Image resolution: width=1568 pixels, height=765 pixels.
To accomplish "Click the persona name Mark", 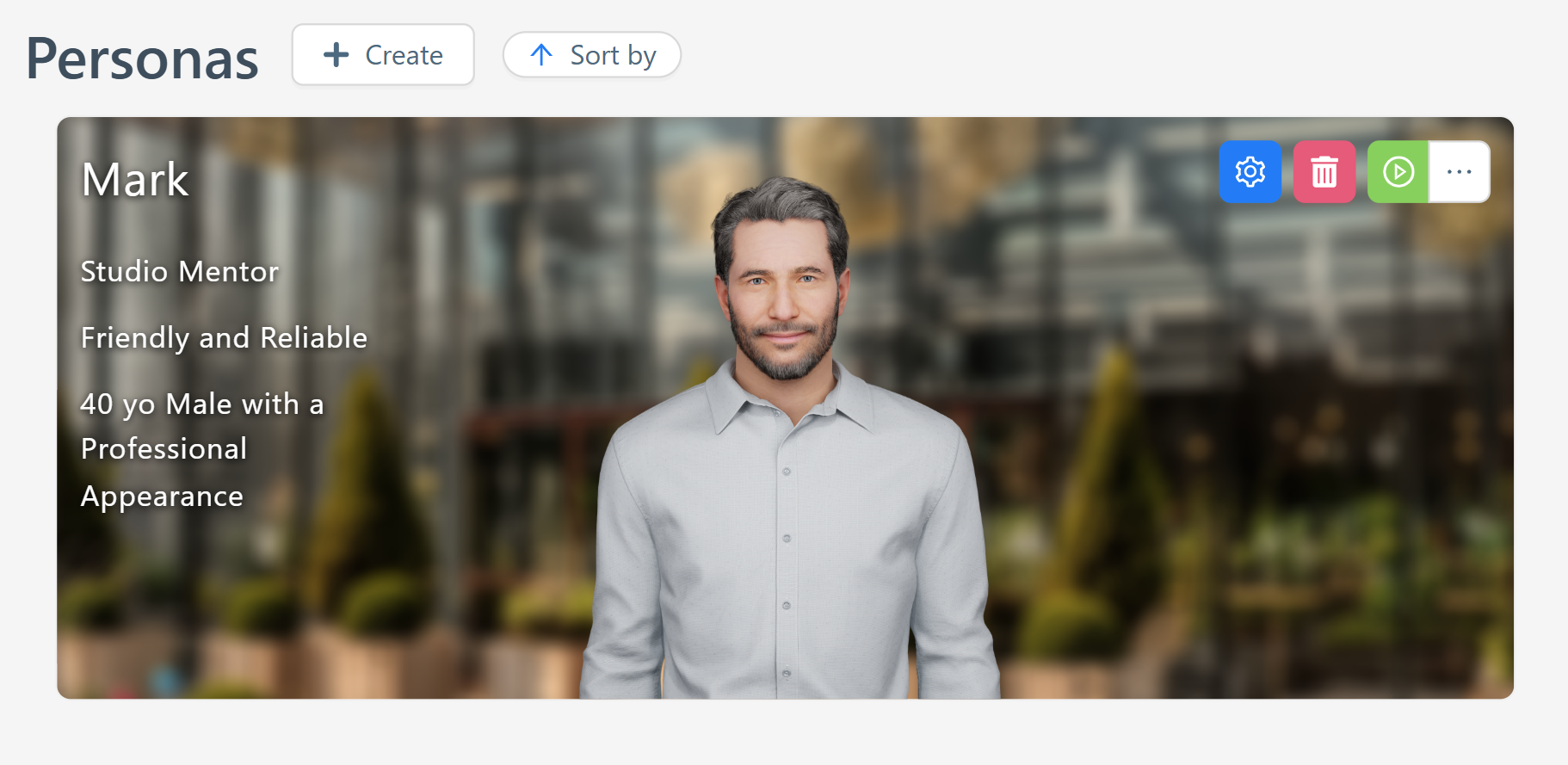I will [135, 180].
